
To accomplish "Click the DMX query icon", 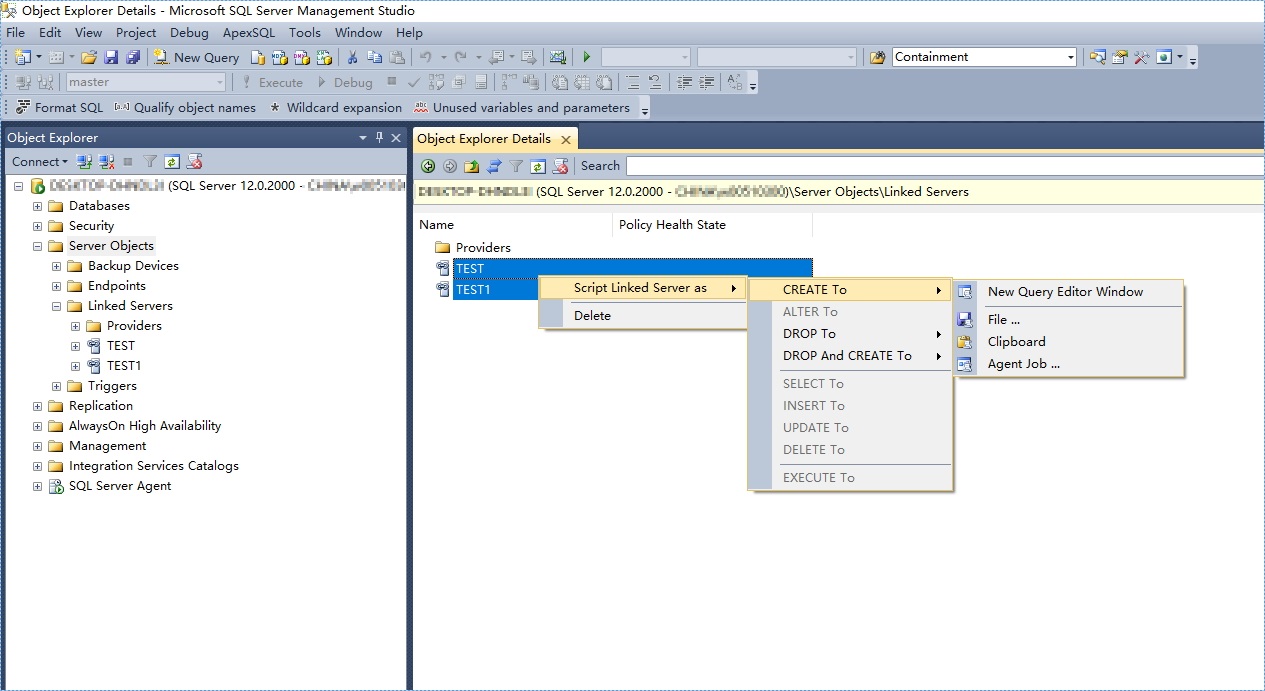I will pos(301,57).
